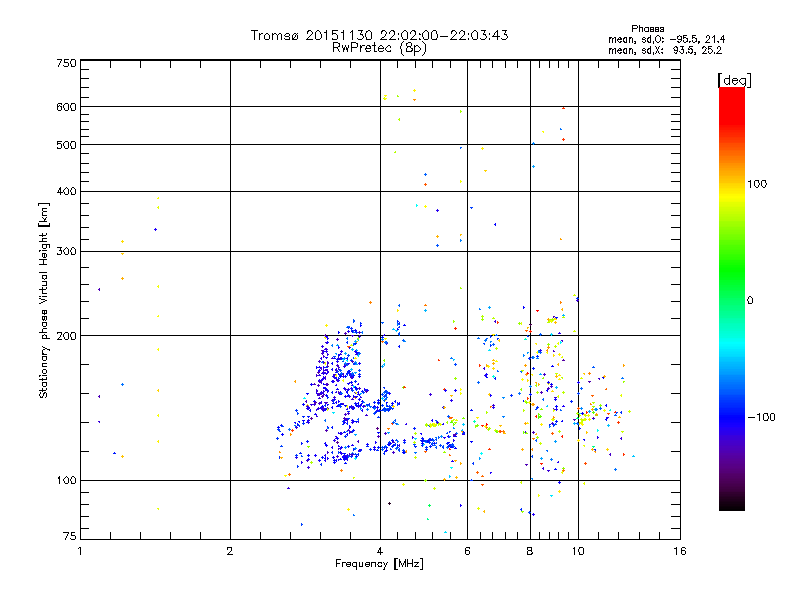Image resolution: width=800 pixels, height=600 pixels.
Task: Click the y-axis '100' tick label
Action: pos(66,481)
